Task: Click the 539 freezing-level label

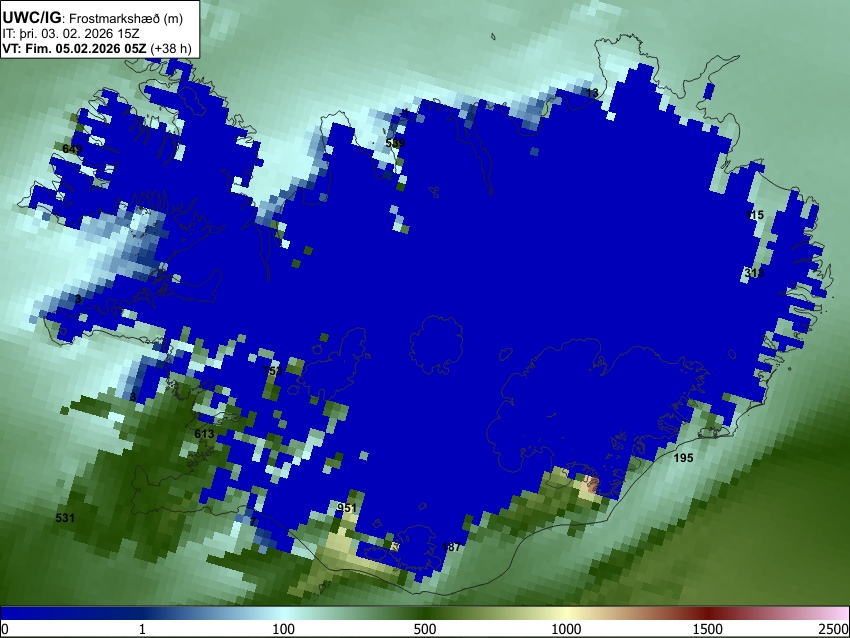Action: 395,143
